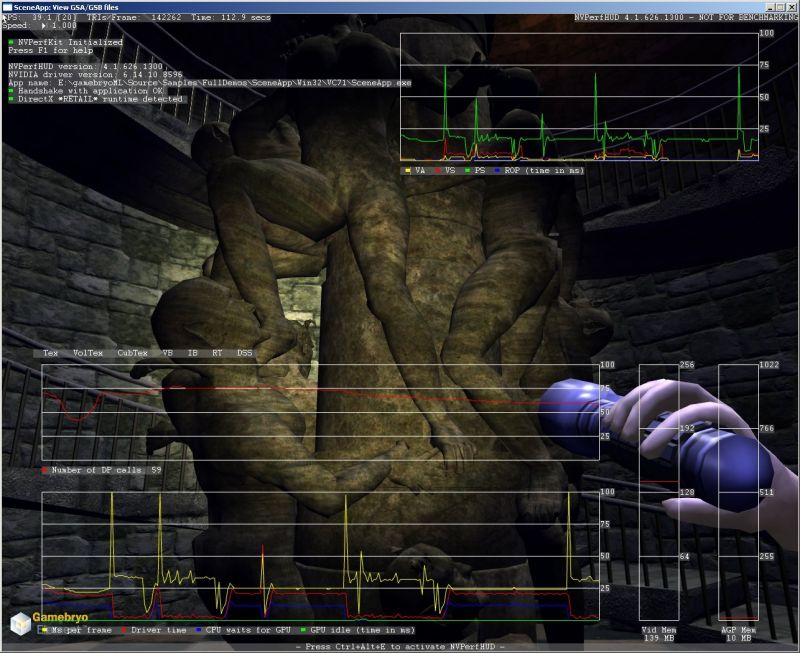Click the 'Press F1 for help' text
This screenshot has width=800, height=653.
[x=51, y=51]
